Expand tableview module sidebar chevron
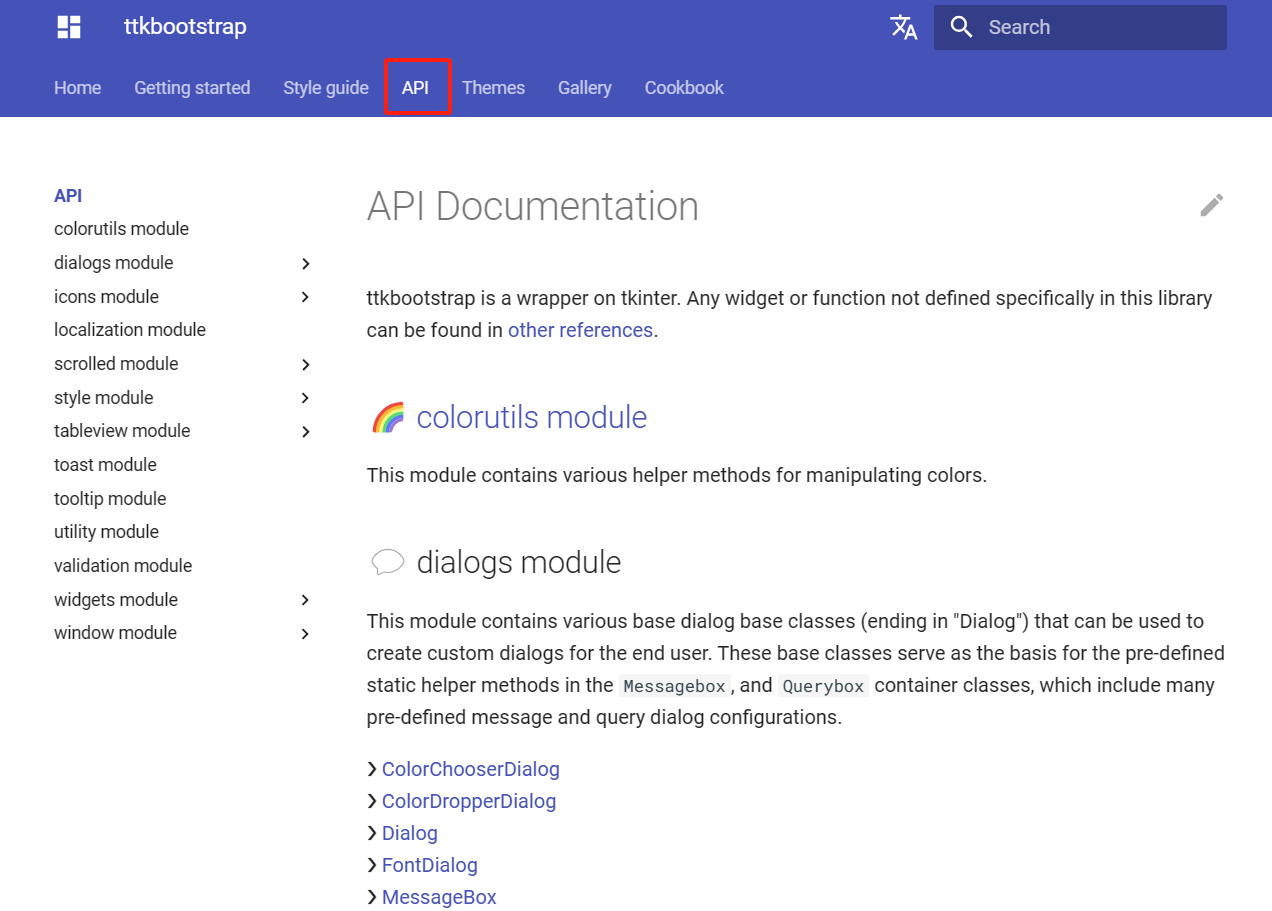The width and height of the screenshot is (1272, 911). tap(306, 431)
